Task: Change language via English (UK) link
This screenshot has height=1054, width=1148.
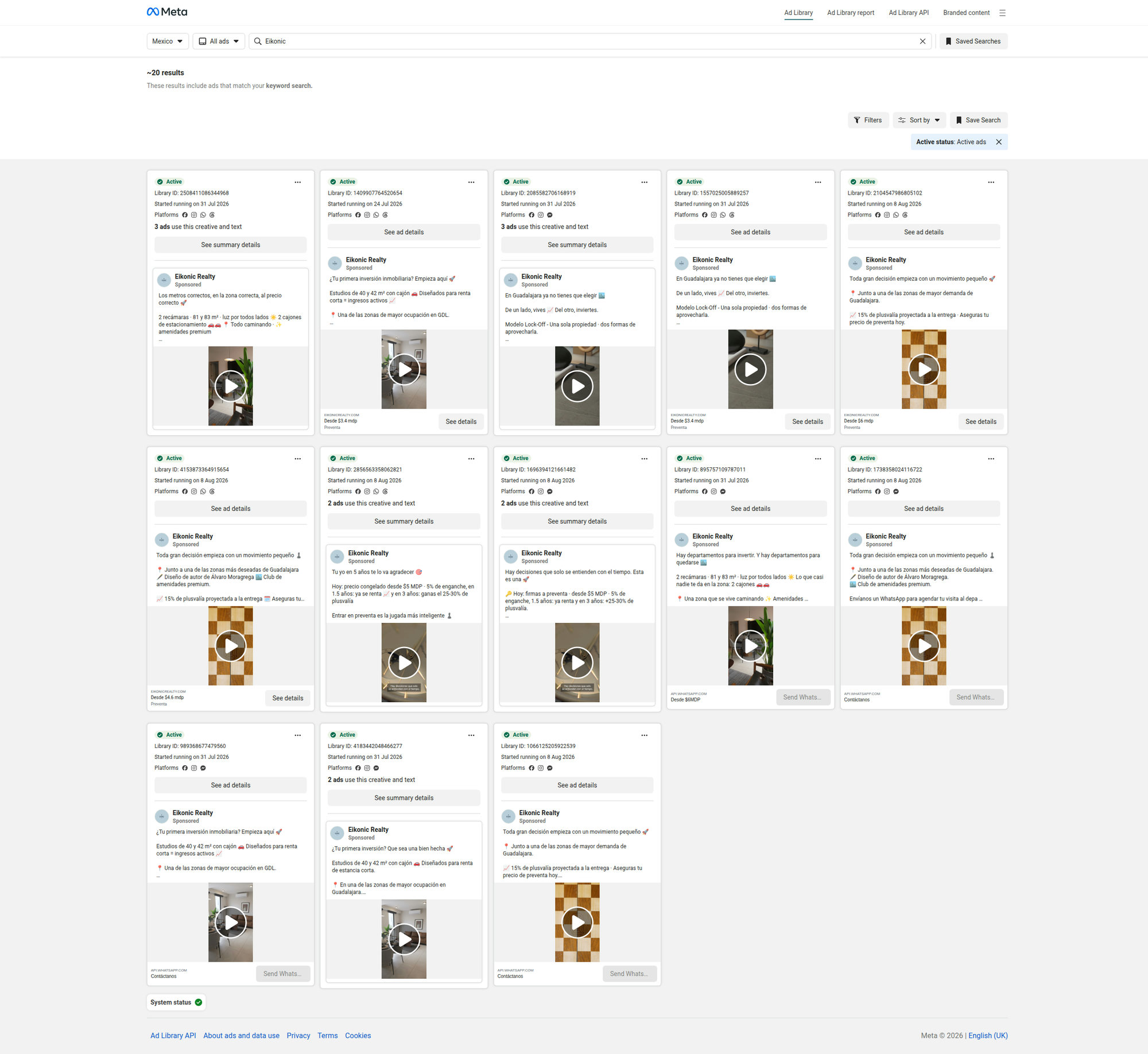Action: 988,1036
